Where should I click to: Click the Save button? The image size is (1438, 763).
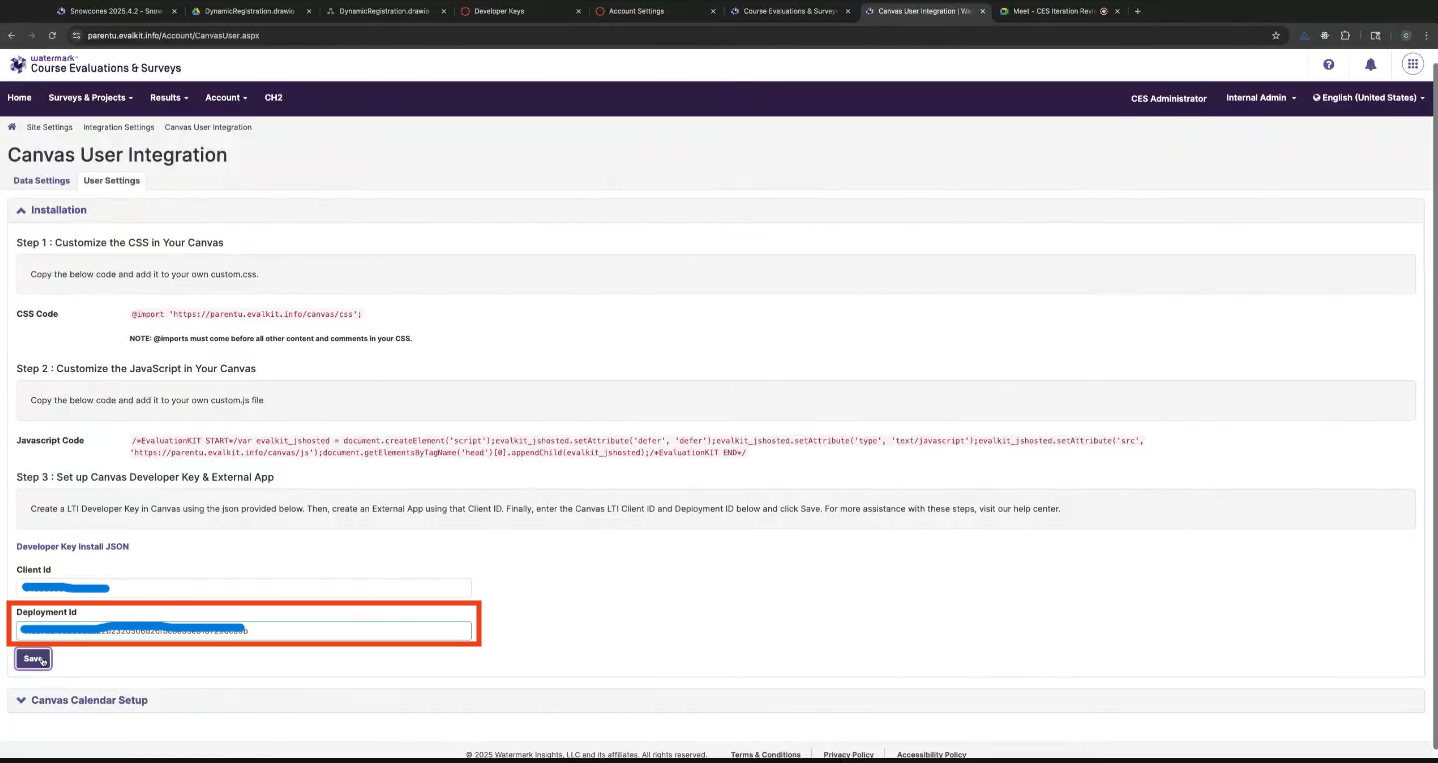33,659
